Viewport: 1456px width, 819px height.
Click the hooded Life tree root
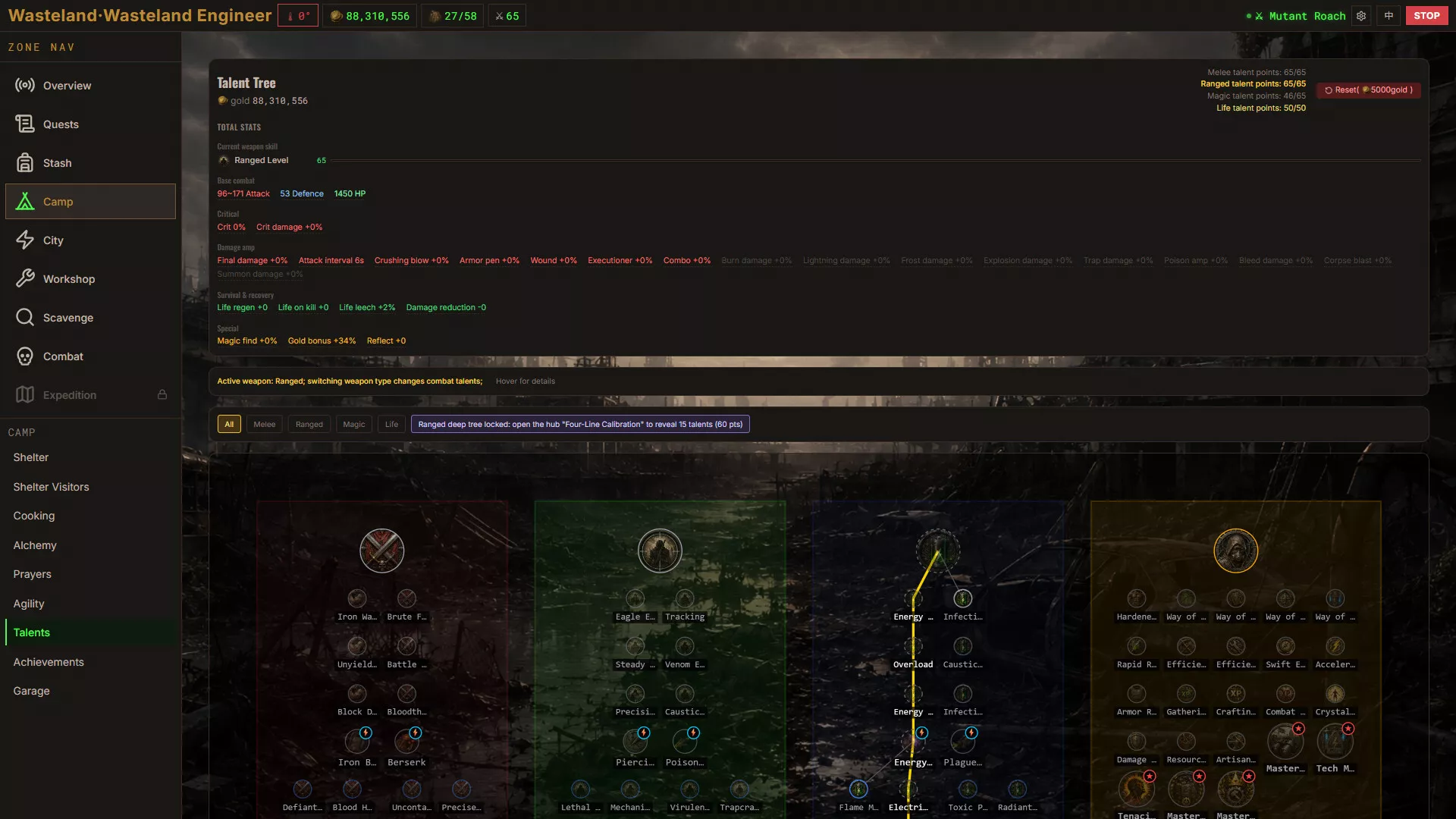(1236, 551)
